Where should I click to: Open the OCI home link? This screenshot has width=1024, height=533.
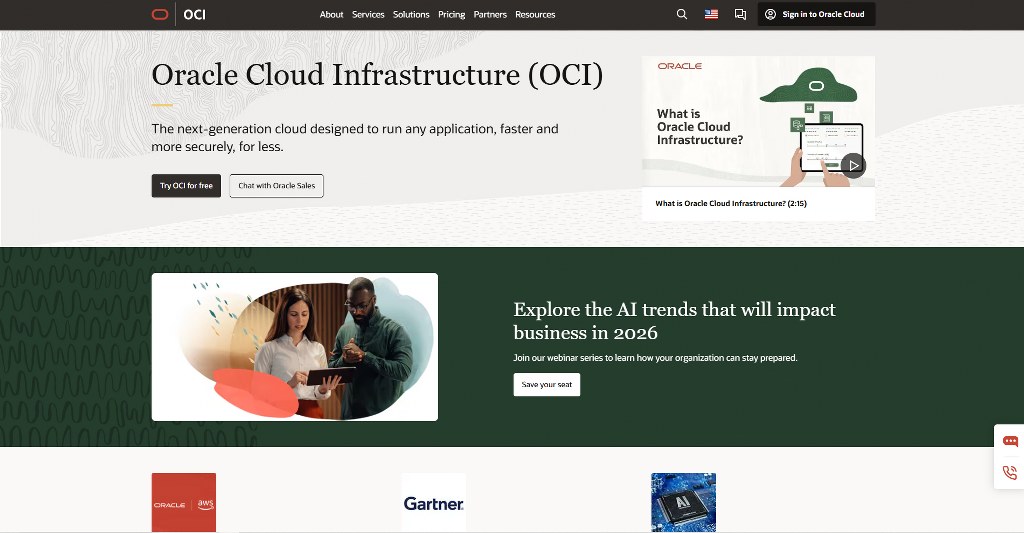[195, 14]
